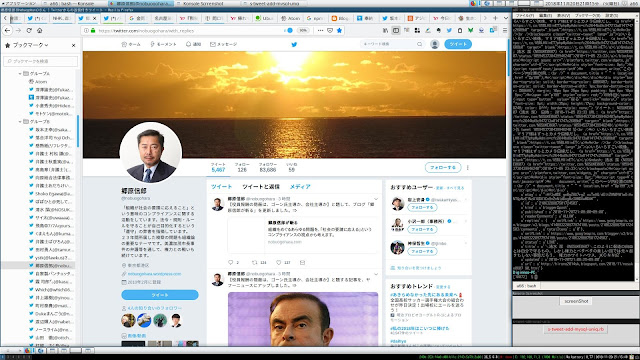Open the first tweet's dropdown chevron
This screenshot has height=360, width=640.
376,199
